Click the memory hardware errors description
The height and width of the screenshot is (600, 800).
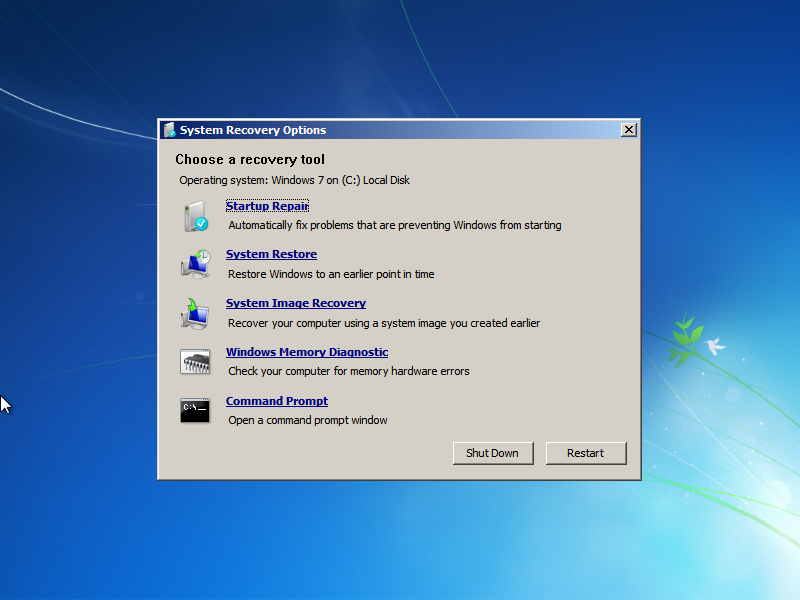(x=348, y=371)
